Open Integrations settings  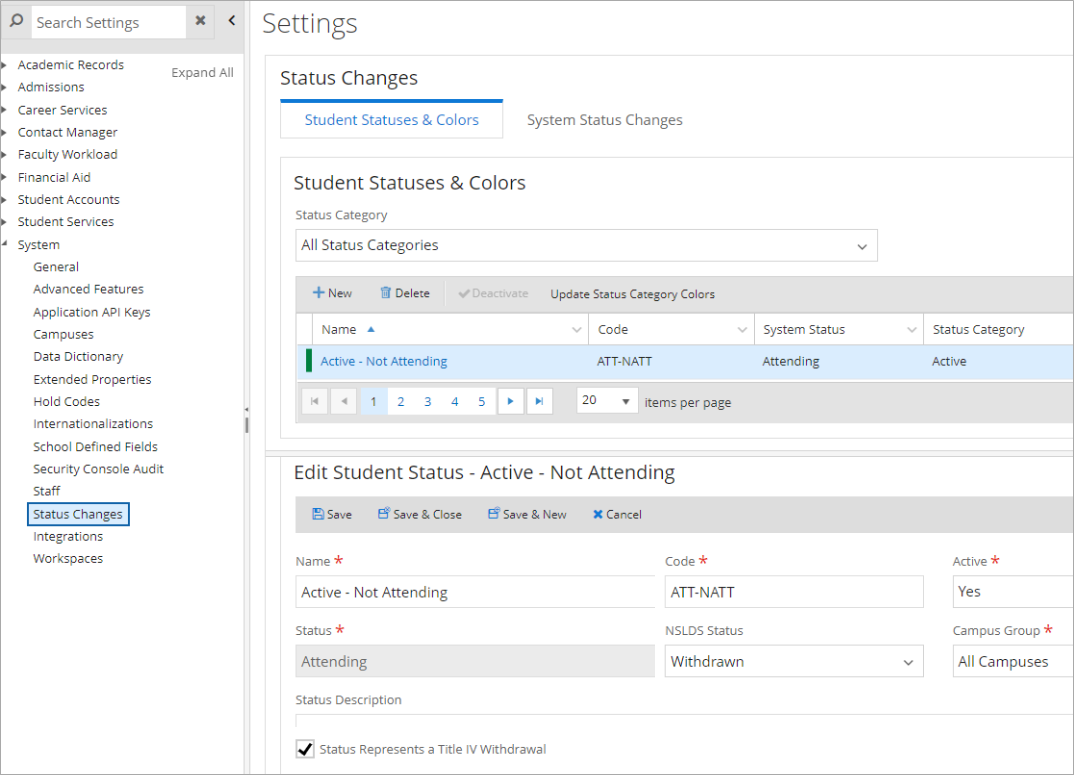(68, 537)
